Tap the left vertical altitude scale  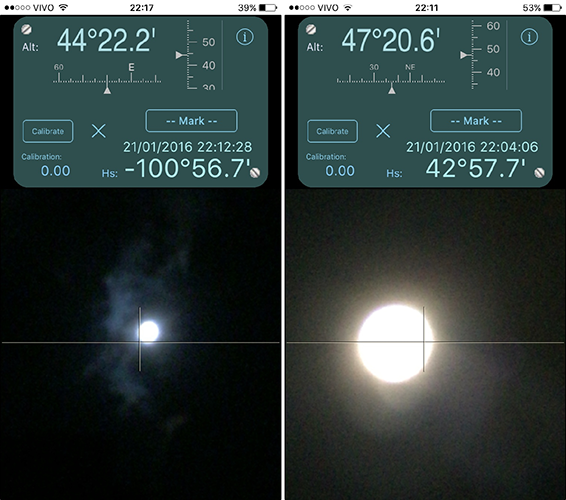pos(197,55)
